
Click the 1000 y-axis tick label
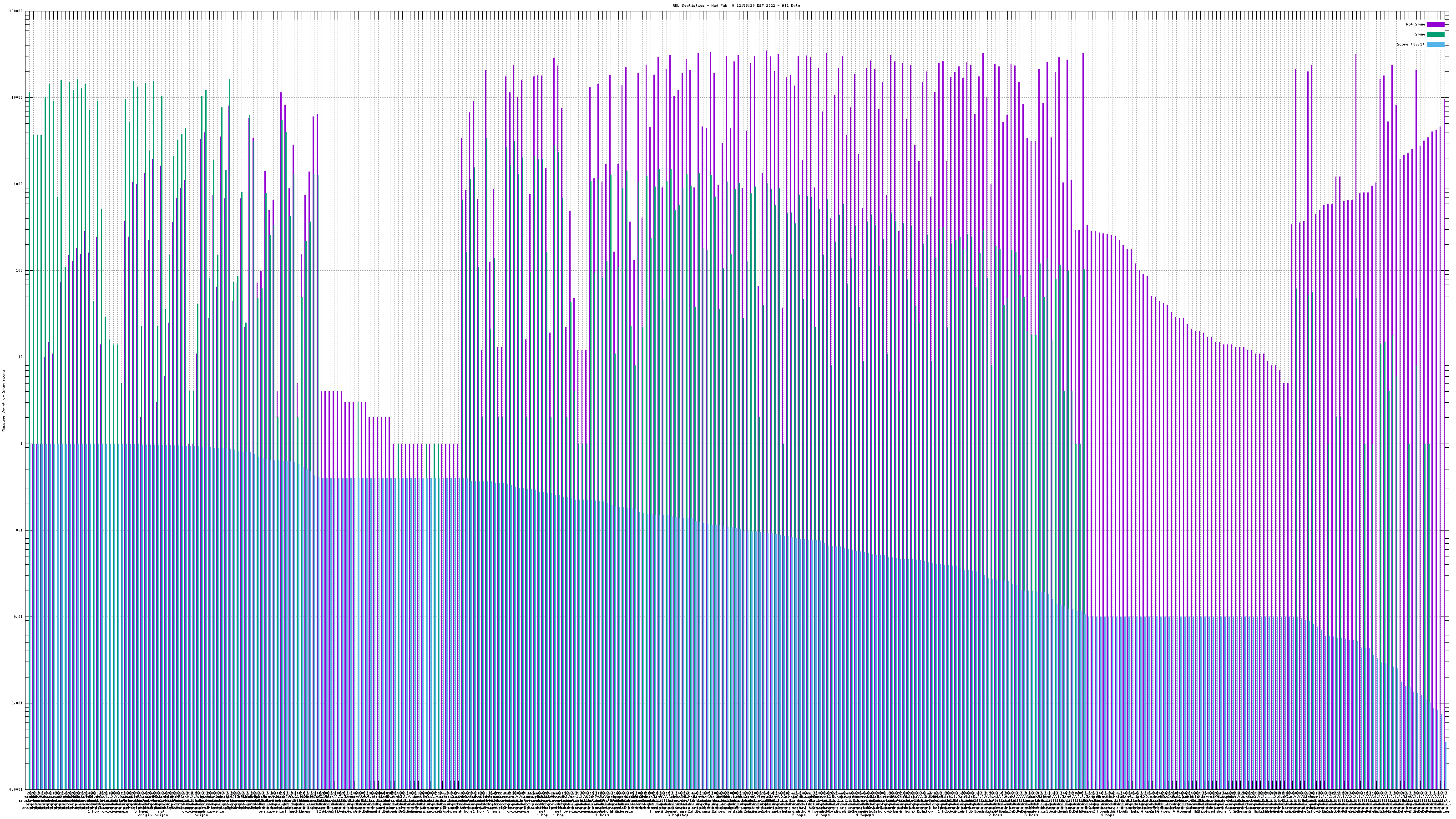18,184
